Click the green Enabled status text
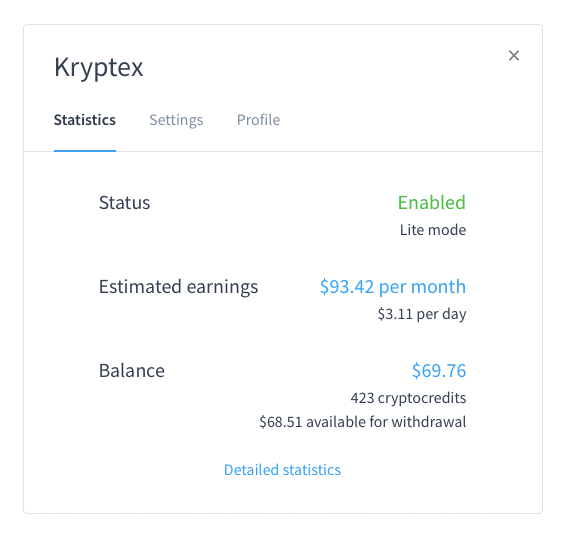570x540 pixels. click(431, 203)
